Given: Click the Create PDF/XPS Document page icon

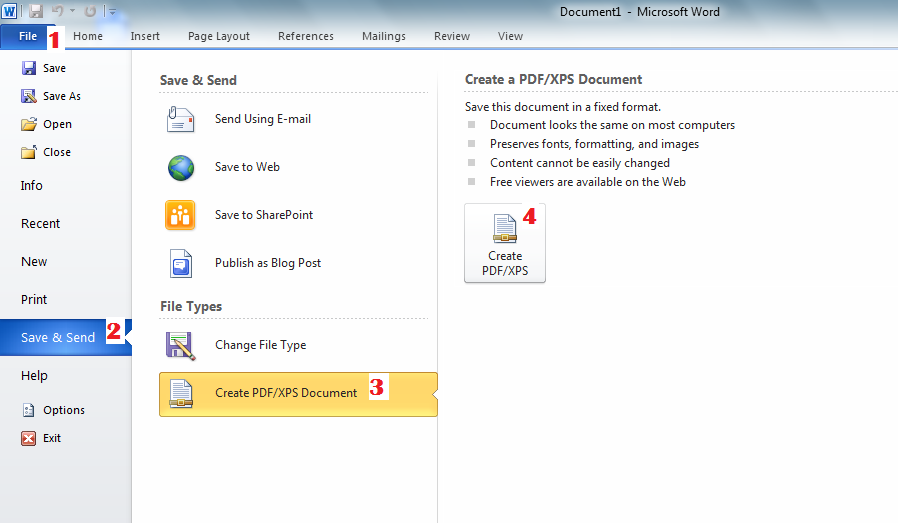Looking at the screenshot, I should [x=182, y=394].
